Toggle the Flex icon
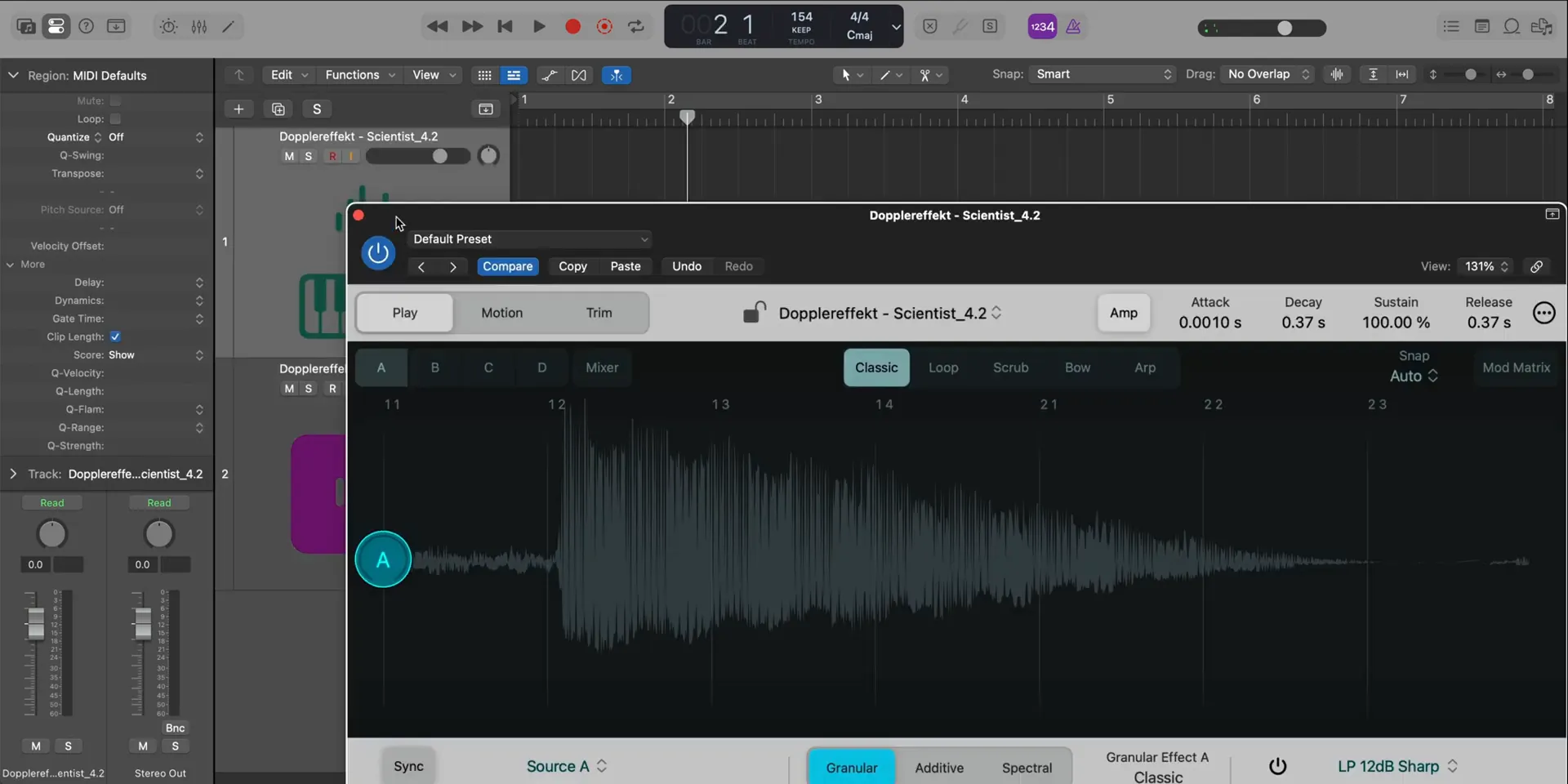1568x784 pixels. coord(579,75)
